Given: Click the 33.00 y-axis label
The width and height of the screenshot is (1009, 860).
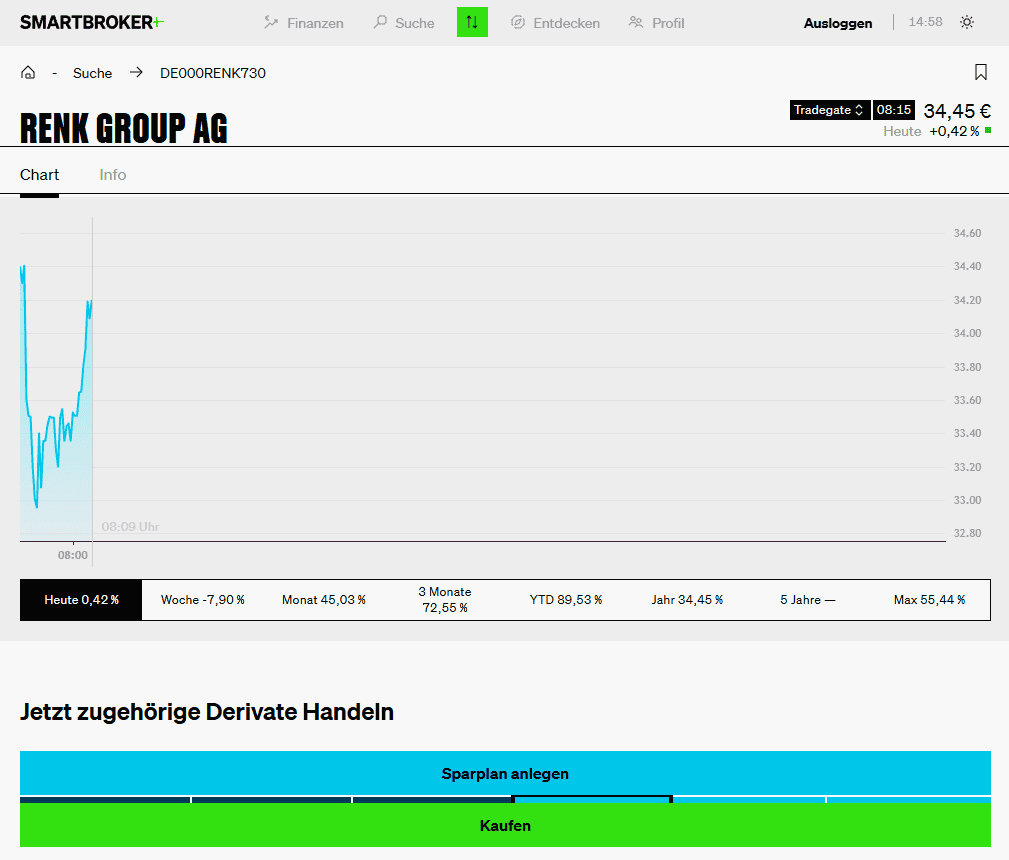Looking at the screenshot, I should point(967,500).
